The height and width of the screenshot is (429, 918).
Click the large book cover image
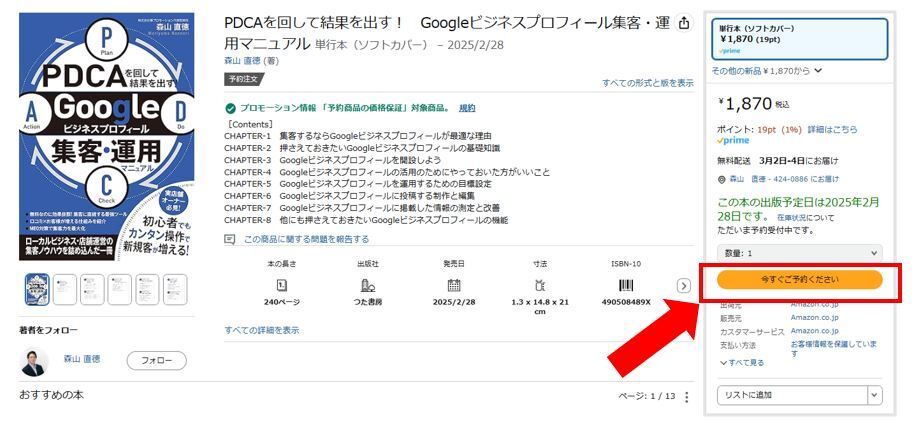[x=107, y=137]
